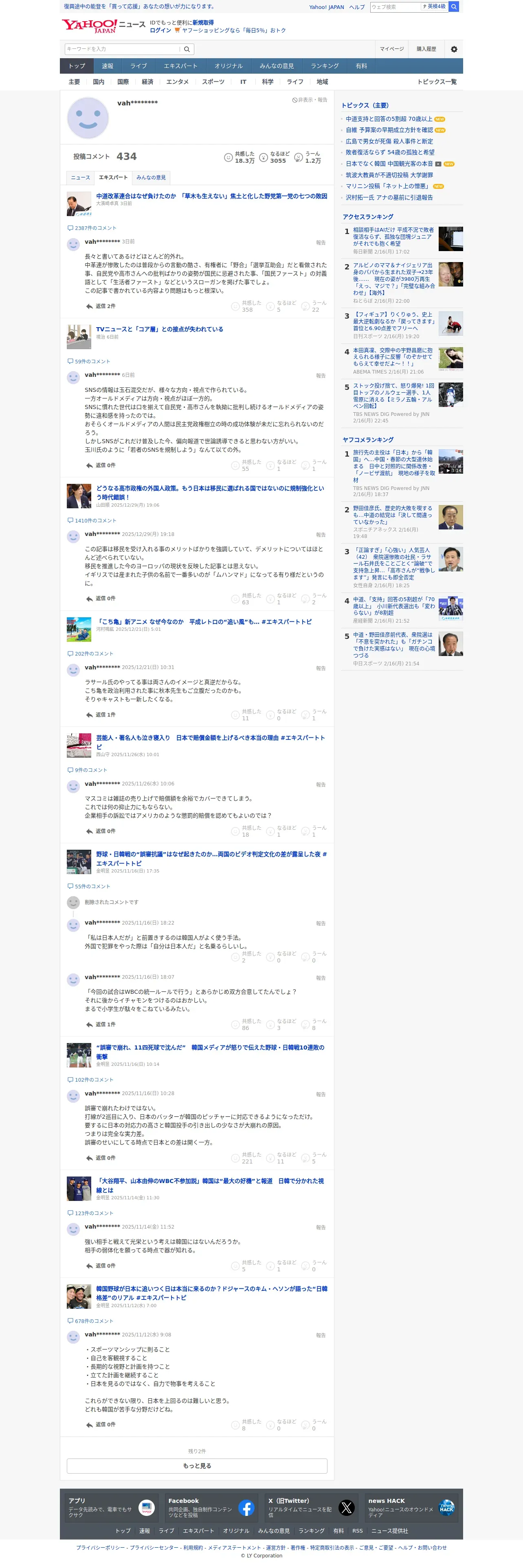Click the keyword search magnifier icon

pos(187,49)
